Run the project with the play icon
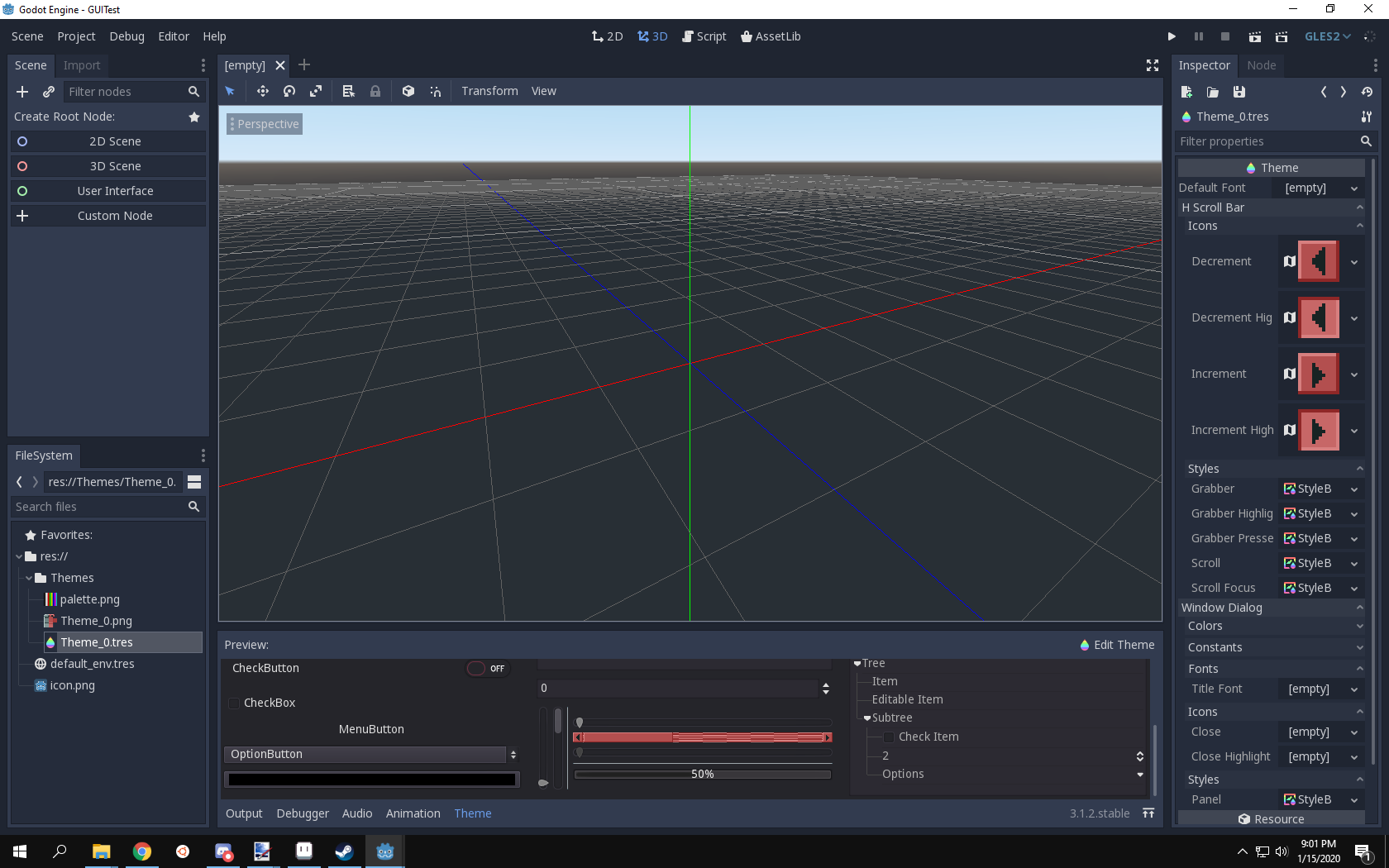 (1171, 36)
